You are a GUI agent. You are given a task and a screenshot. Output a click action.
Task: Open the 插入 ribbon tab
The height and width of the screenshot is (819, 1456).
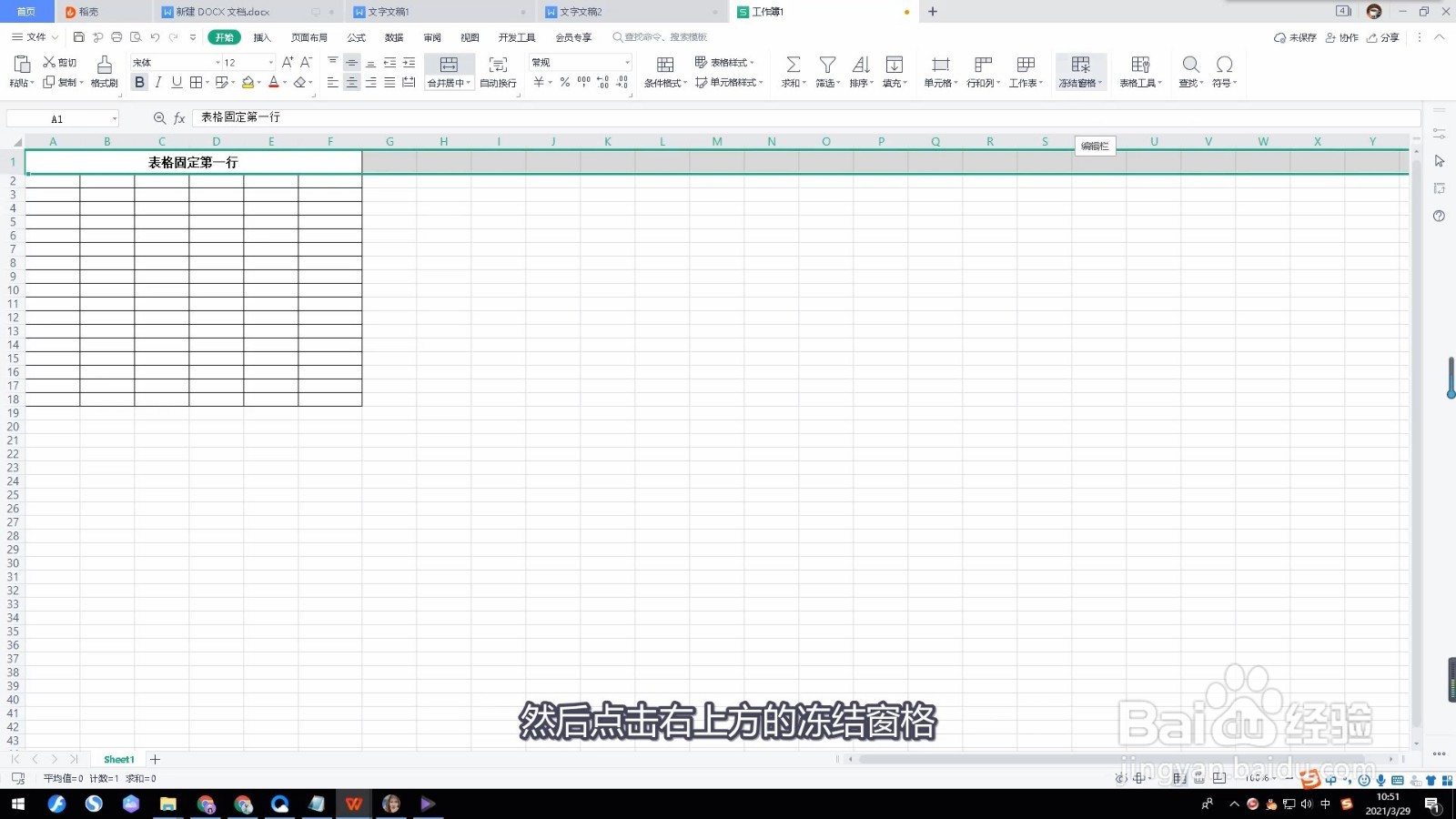pyautogui.click(x=261, y=37)
